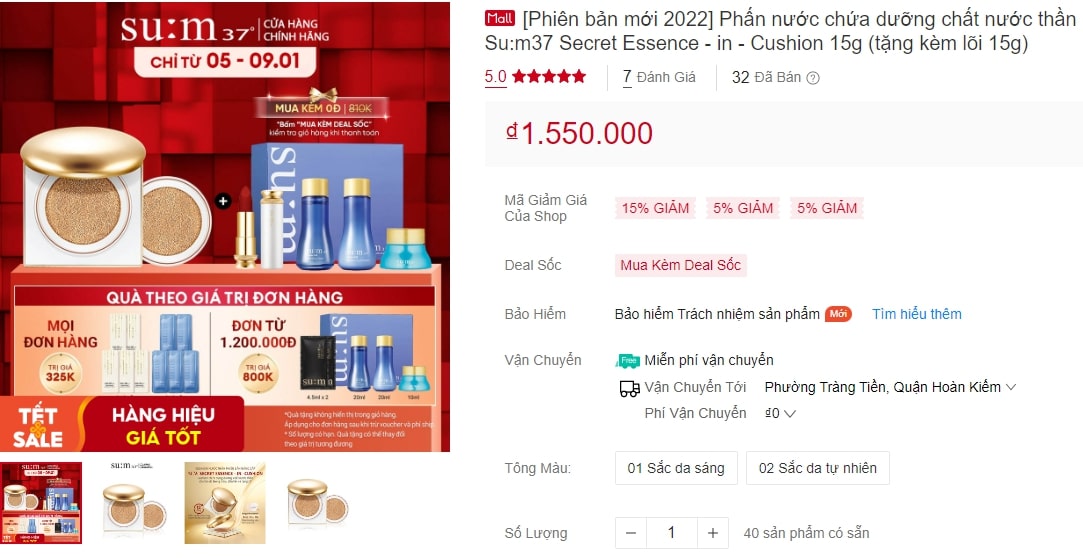Viewport: 1083px width, 558px height.
Task: Click the help icon beside 32 Đã Bán
Action: coord(813,78)
